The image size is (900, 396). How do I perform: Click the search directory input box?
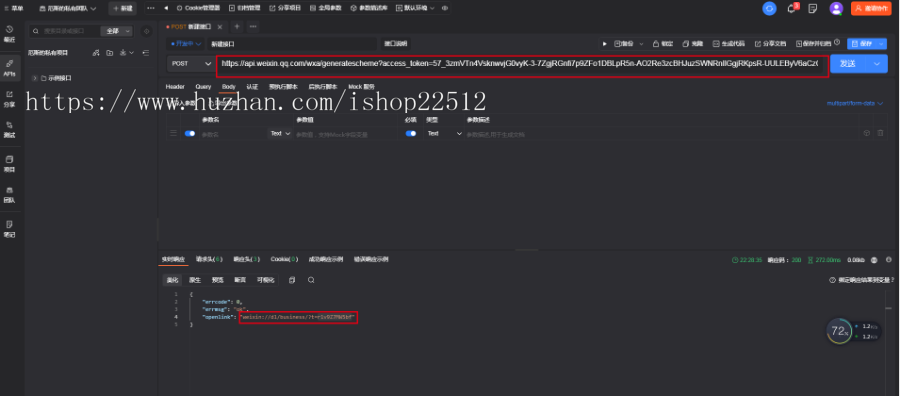pyautogui.click(x=65, y=31)
